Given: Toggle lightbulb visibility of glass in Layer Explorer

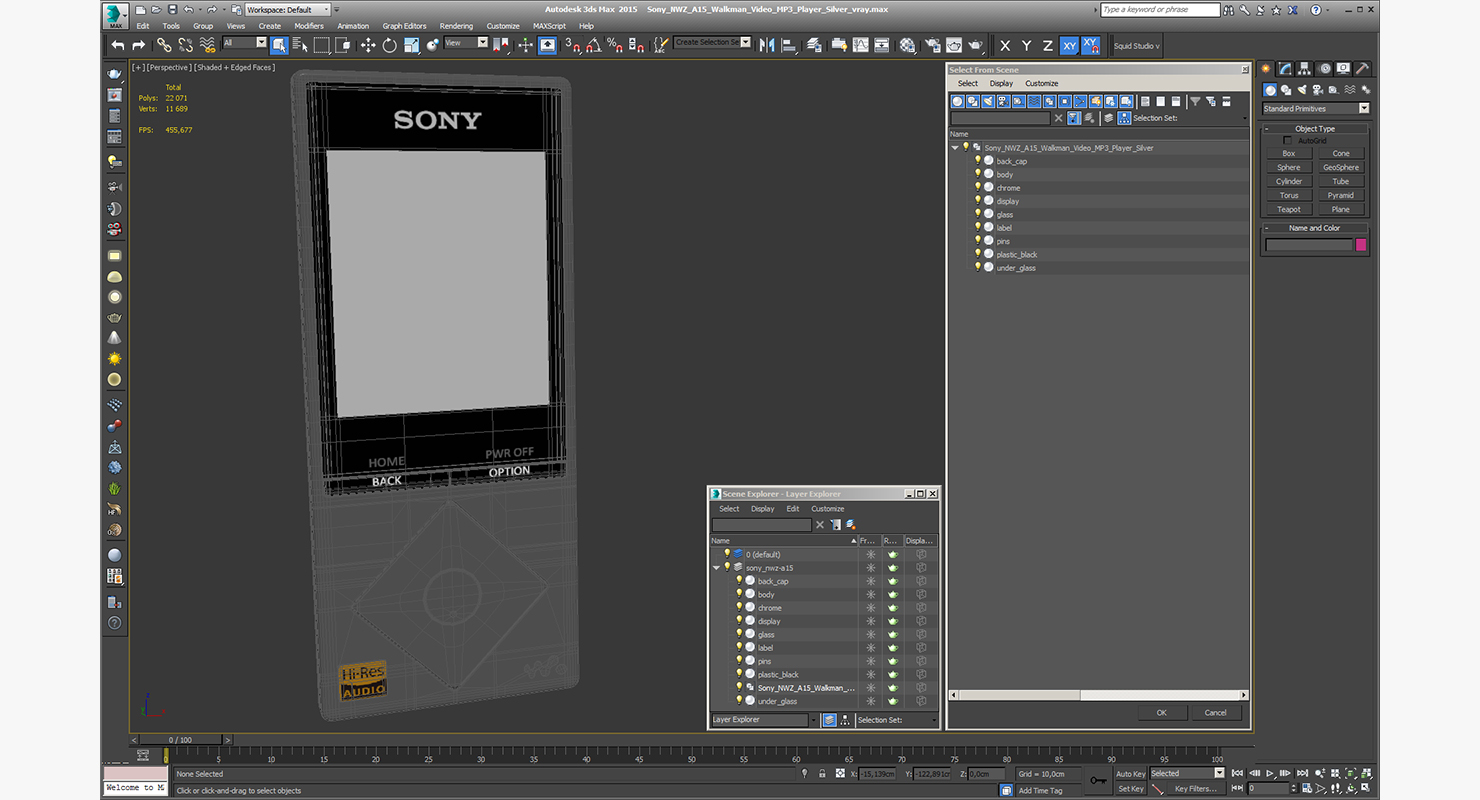Looking at the screenshot, I should pyautogui.click(x=739, y=634).
